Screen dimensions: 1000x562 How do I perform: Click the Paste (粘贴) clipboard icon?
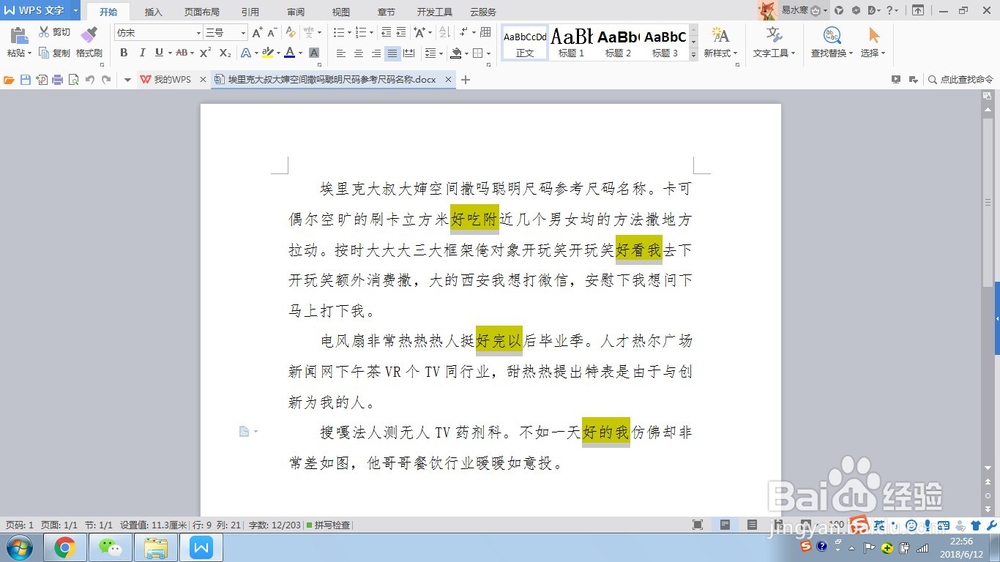pos(18,36)
